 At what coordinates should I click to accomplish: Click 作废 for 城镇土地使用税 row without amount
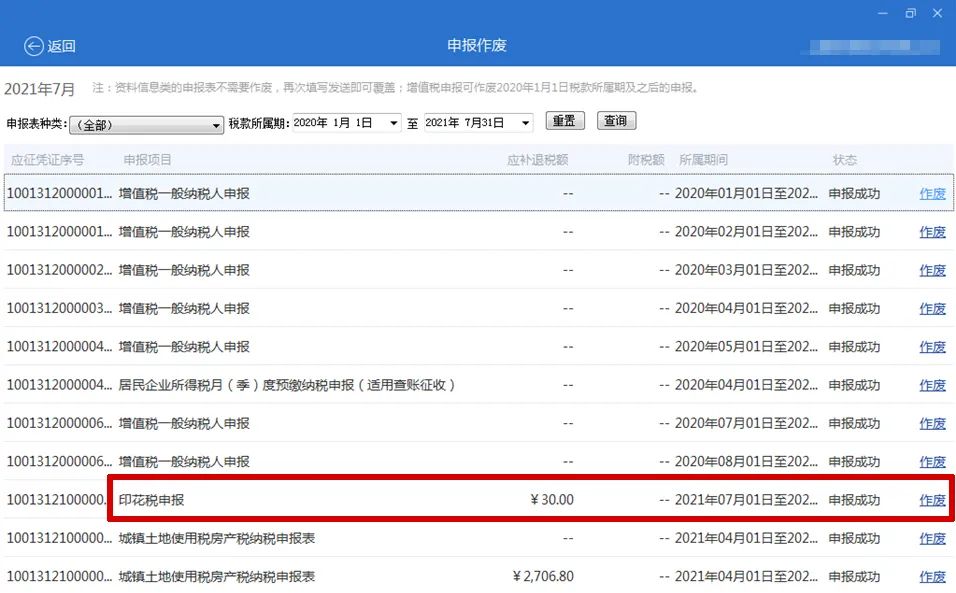932,539
